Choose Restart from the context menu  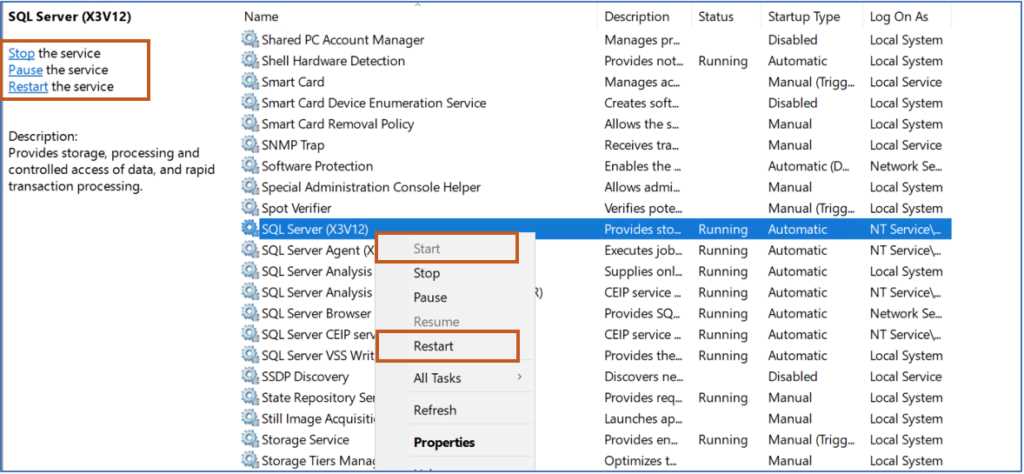[x=433, y=346]
